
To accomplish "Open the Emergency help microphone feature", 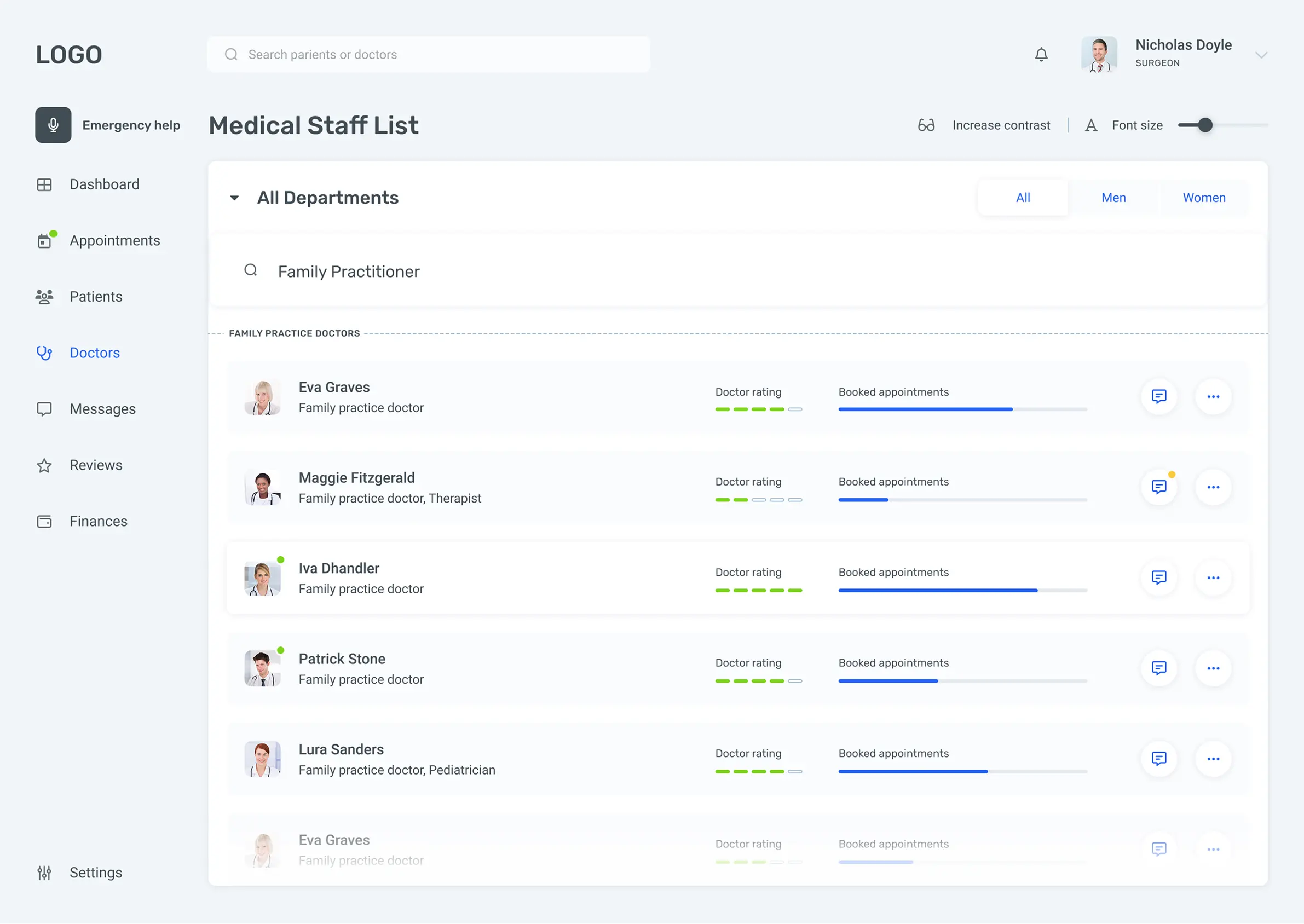I will [x=53, y=125].
